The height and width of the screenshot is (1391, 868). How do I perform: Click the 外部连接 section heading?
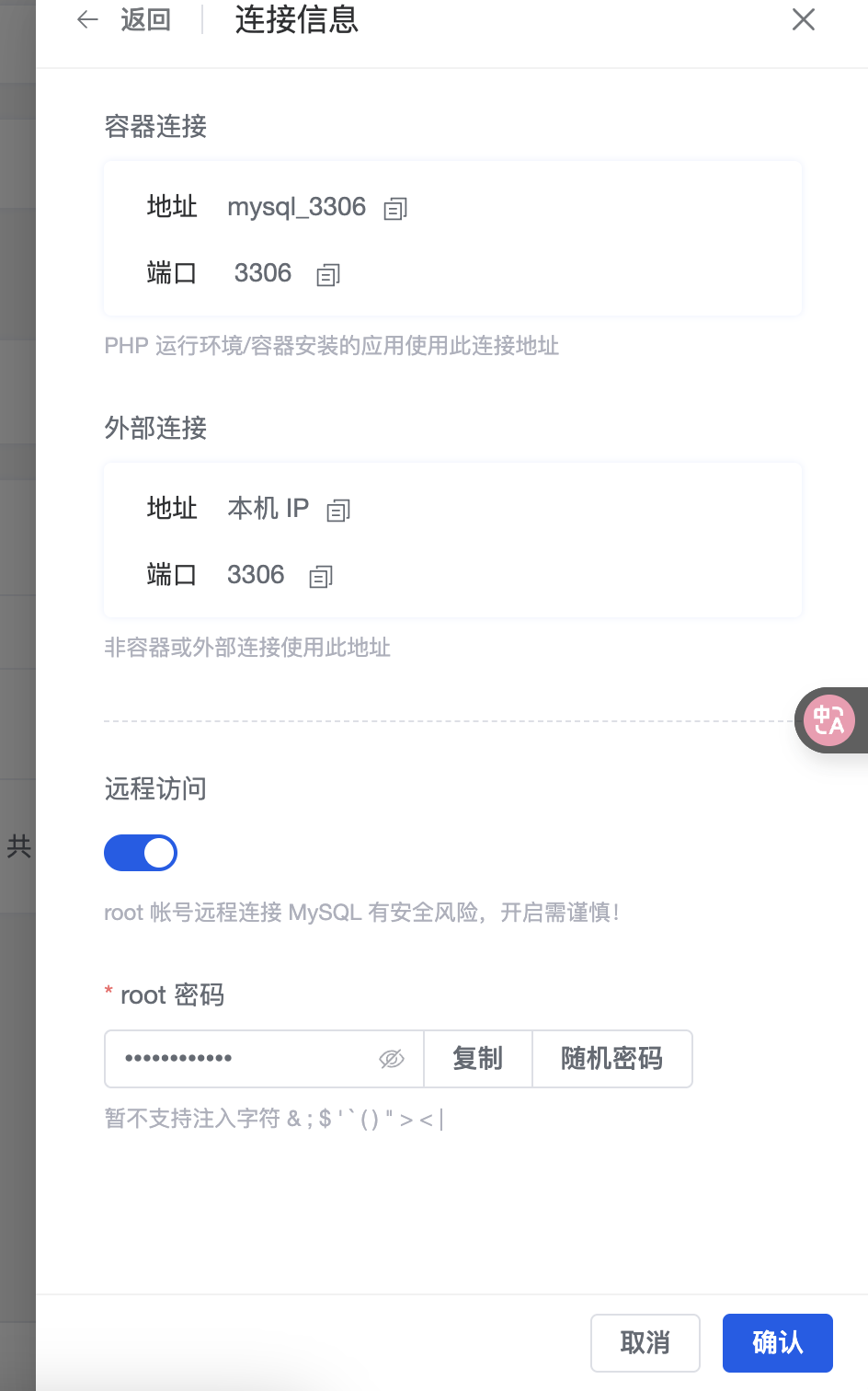pyautogui.click(x=155, y=428)
